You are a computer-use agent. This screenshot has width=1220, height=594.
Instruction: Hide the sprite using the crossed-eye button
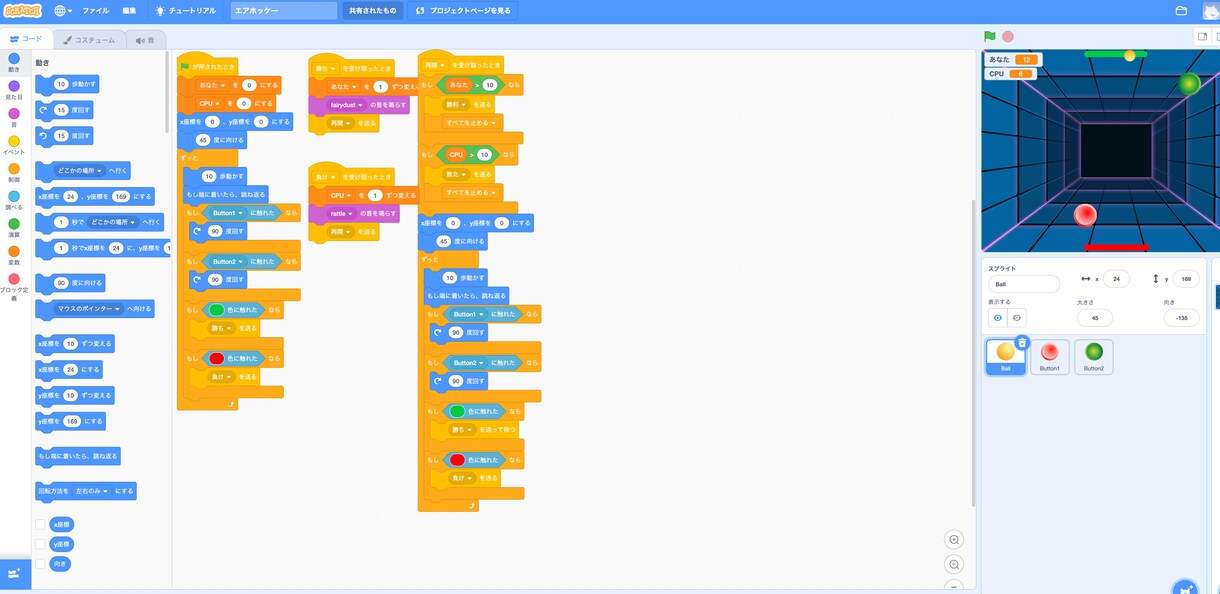pos(1017,317)
